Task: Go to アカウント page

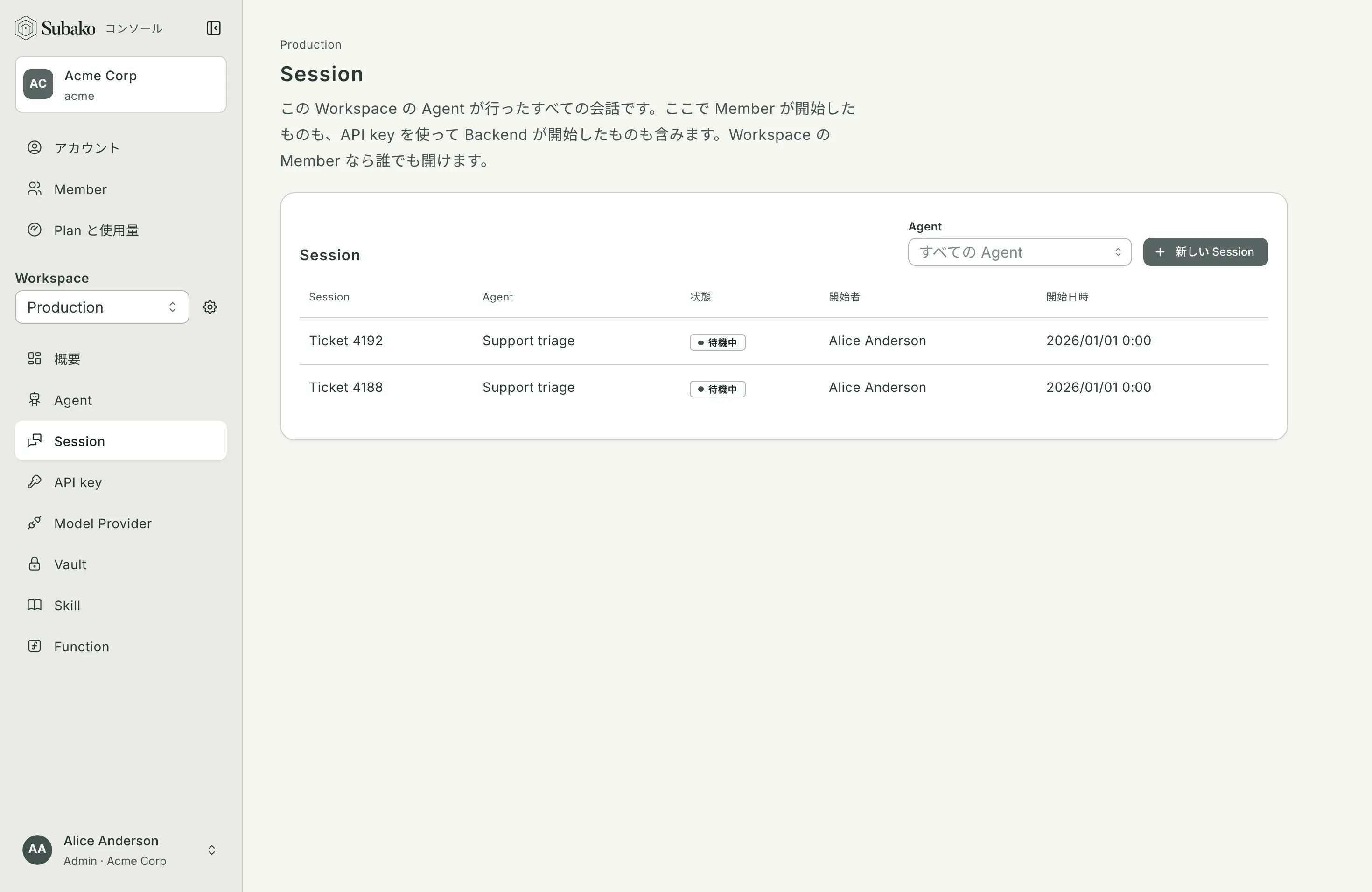Action: (120, 147)
